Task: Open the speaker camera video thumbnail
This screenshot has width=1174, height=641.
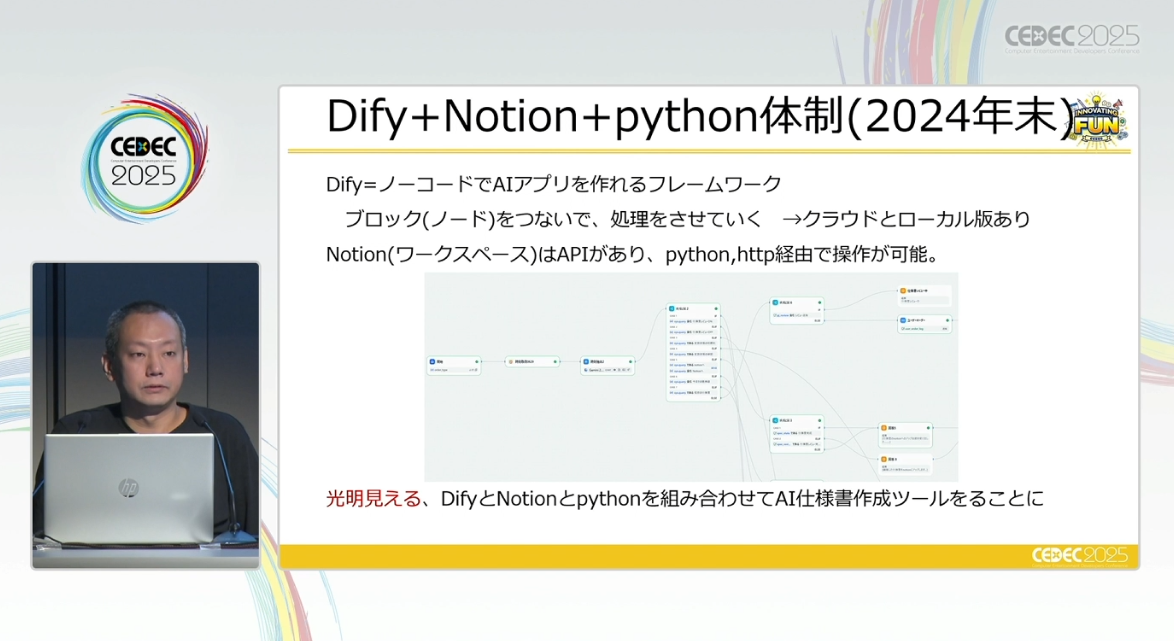Action: pos(145,416)
